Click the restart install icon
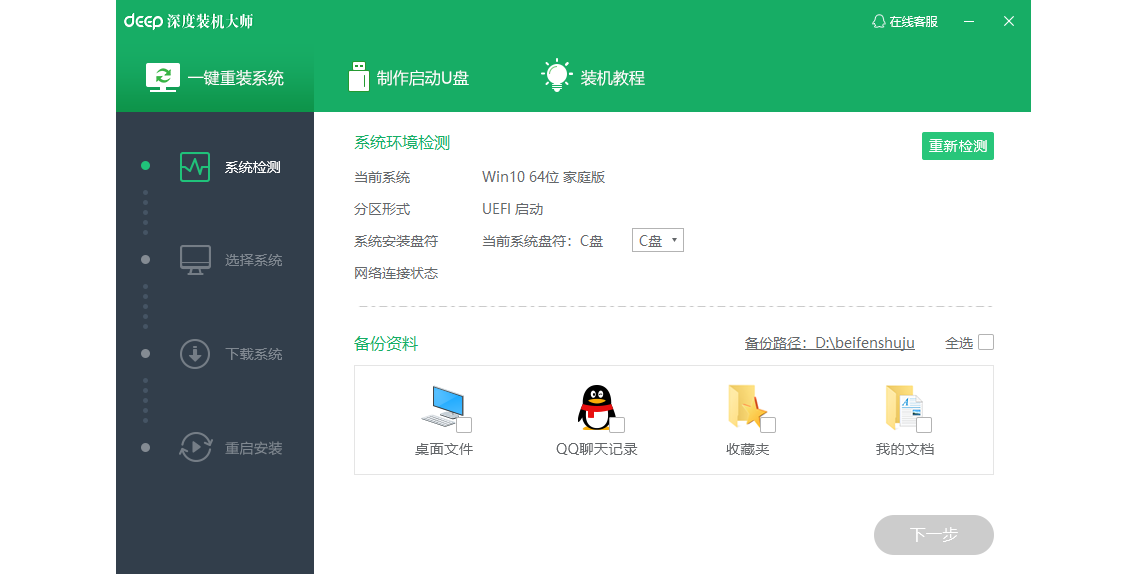 [195, 447]
